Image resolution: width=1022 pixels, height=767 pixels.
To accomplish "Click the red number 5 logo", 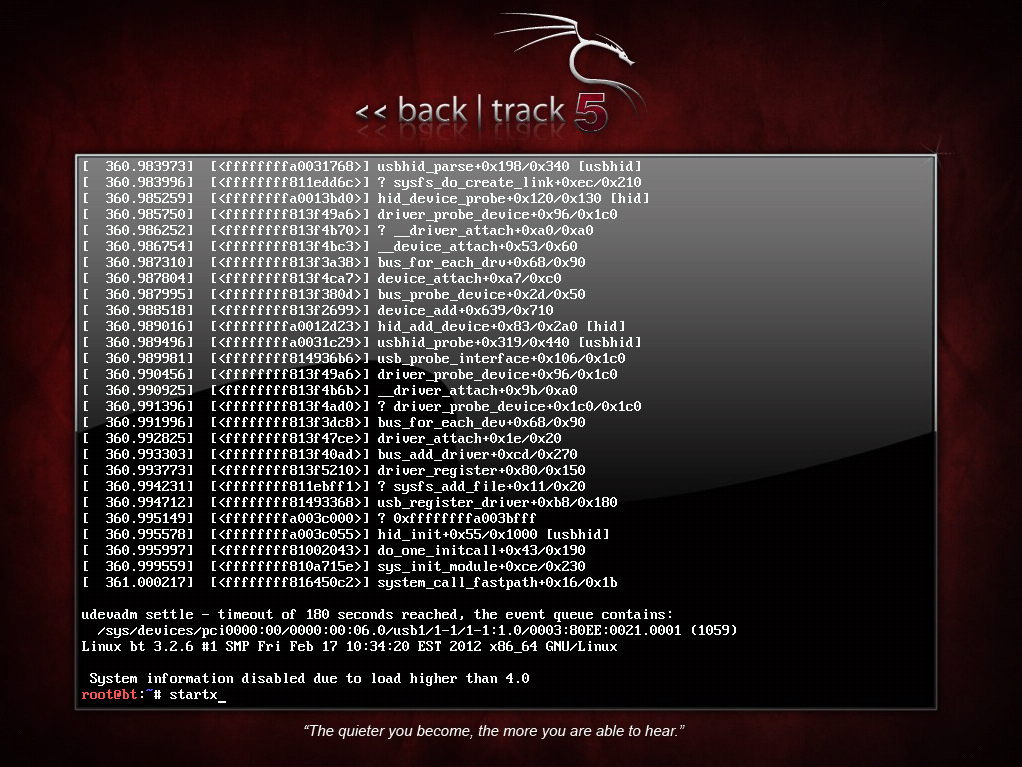I will tap(591, 111).
